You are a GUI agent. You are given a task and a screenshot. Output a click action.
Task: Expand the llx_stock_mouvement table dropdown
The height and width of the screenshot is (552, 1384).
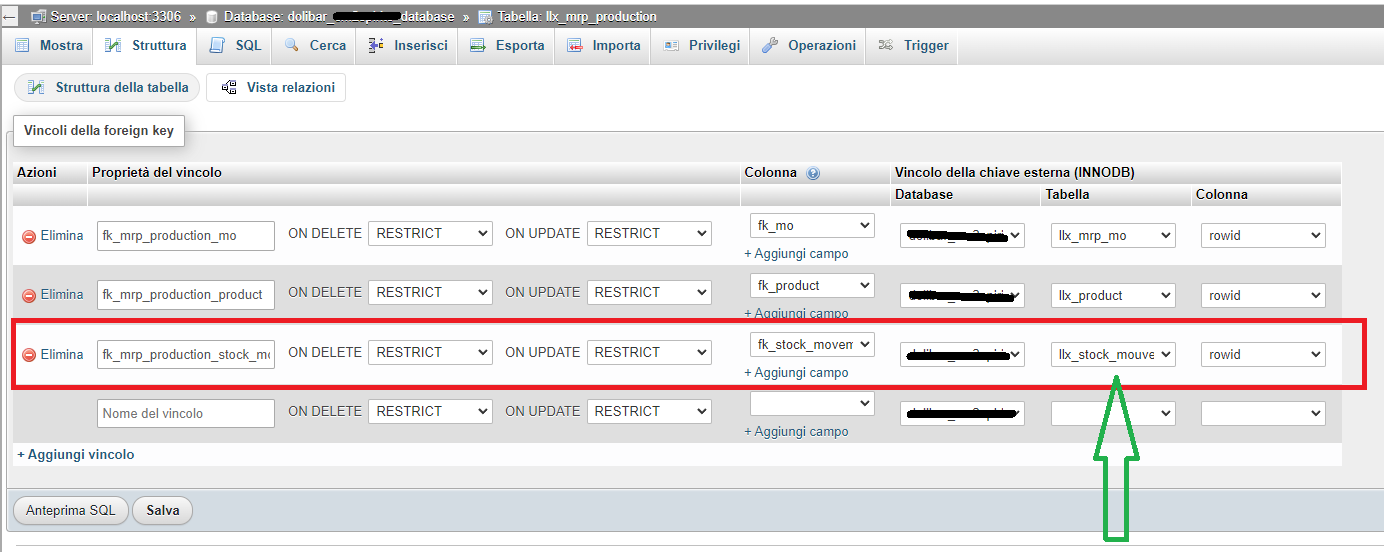tap(1113, 355)
